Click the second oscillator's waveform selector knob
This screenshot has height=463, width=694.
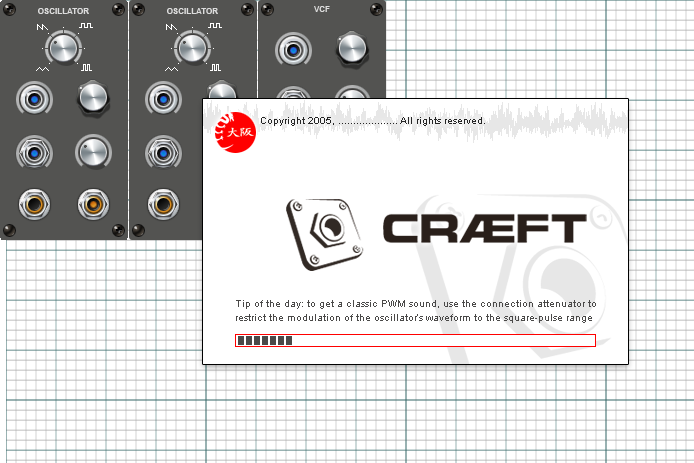coord(192,47)
